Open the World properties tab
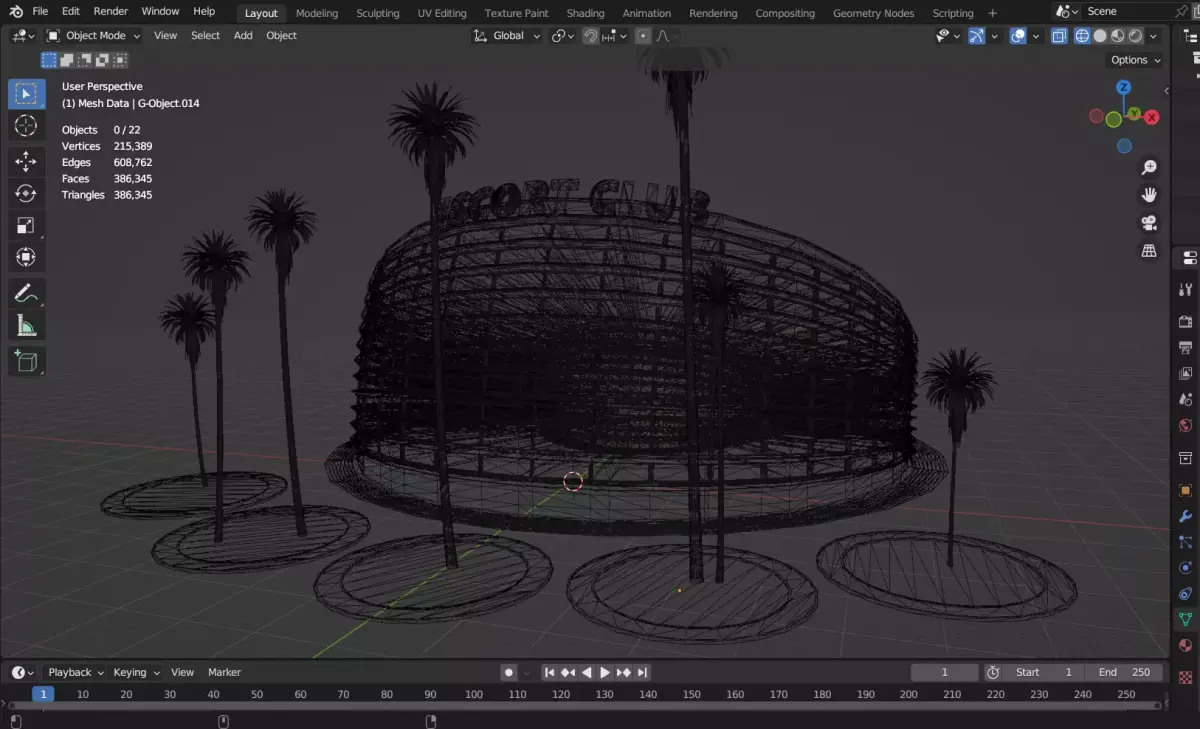The width and height of the screenshot is (1200, 729). 1186,426
